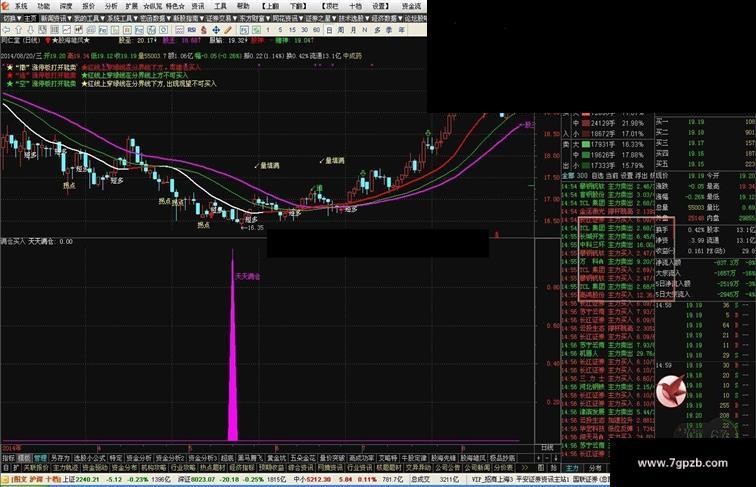Viewport: 756px width, 487px height.
Task: Click the 主页 button
Action: [x=30, y=18]
